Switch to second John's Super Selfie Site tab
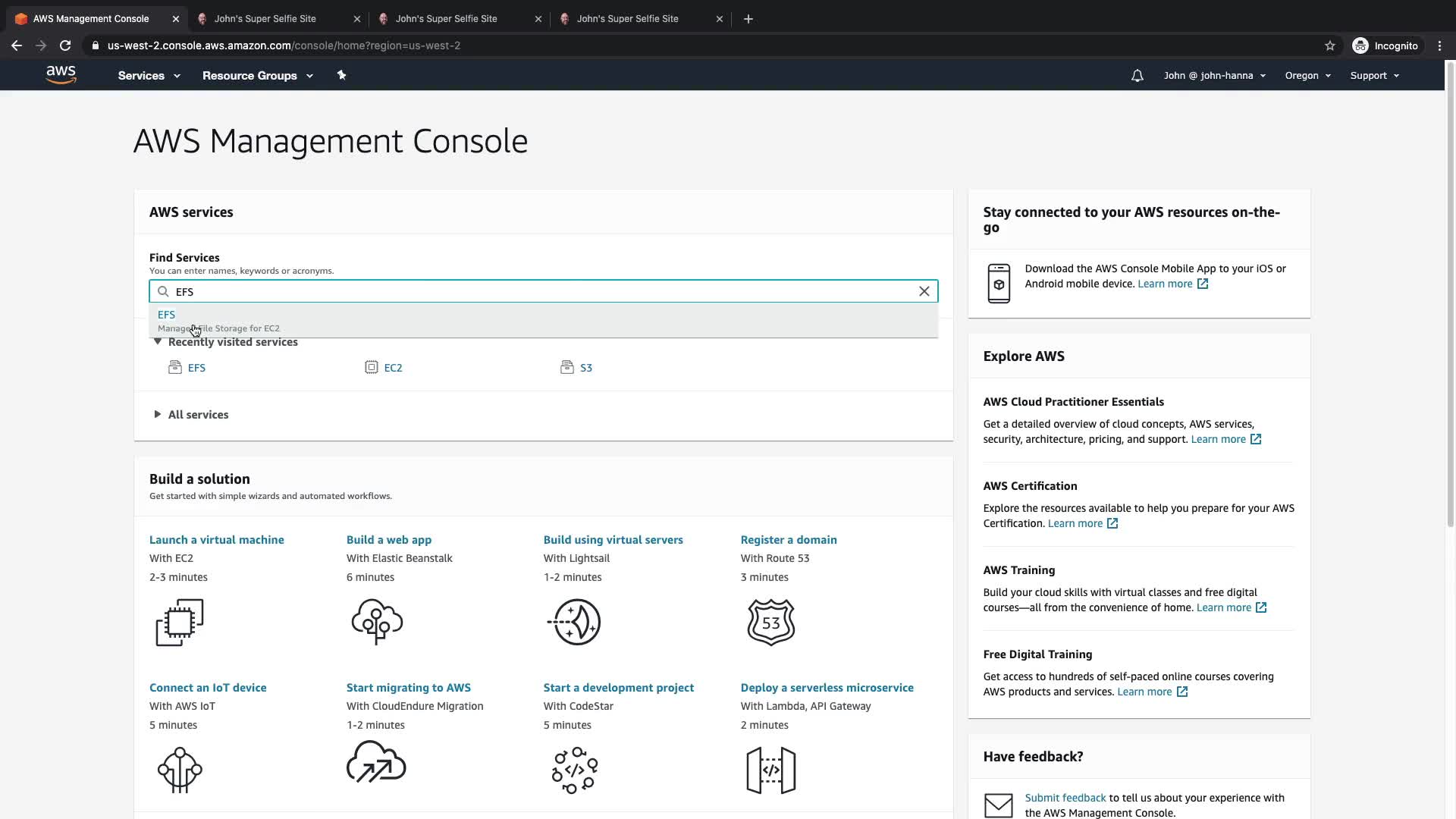Image resolution: width=1456 pixels, height=819 pixels. 446,19
